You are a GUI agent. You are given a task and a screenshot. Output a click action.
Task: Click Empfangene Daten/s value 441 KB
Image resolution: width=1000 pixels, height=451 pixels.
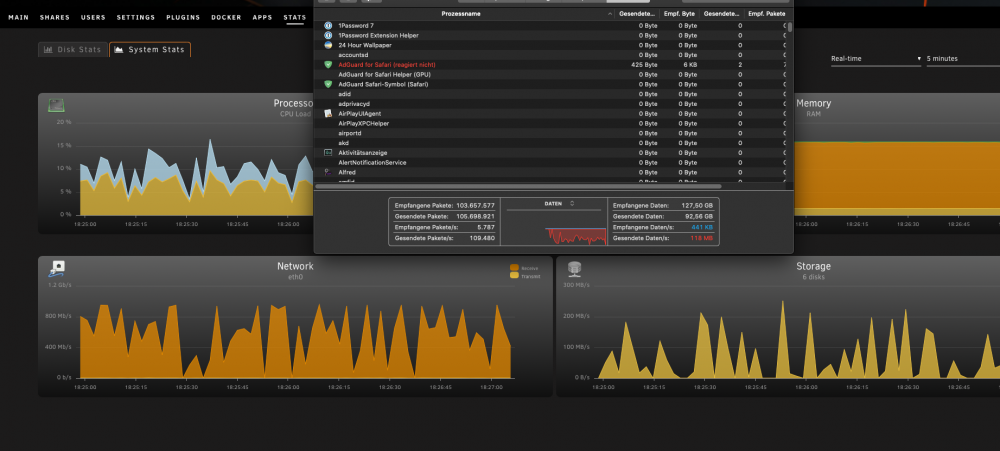coord(702,227)
